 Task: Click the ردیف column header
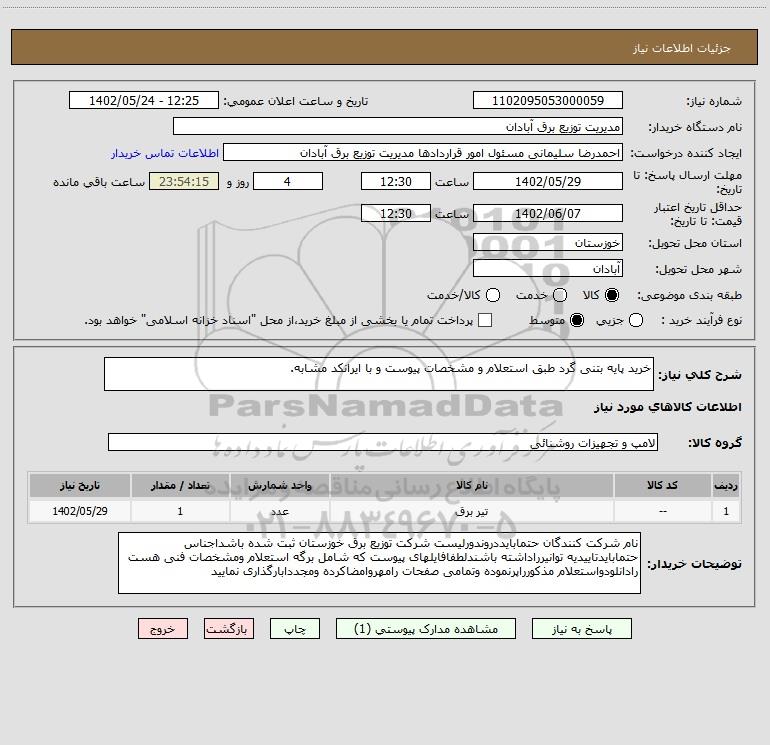pos(726,485)
